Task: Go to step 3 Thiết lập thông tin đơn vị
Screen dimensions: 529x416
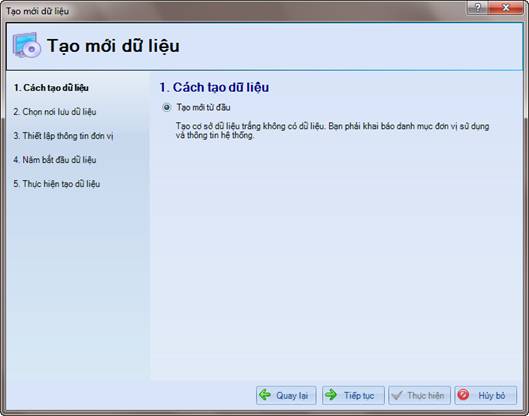Action: 63,136
